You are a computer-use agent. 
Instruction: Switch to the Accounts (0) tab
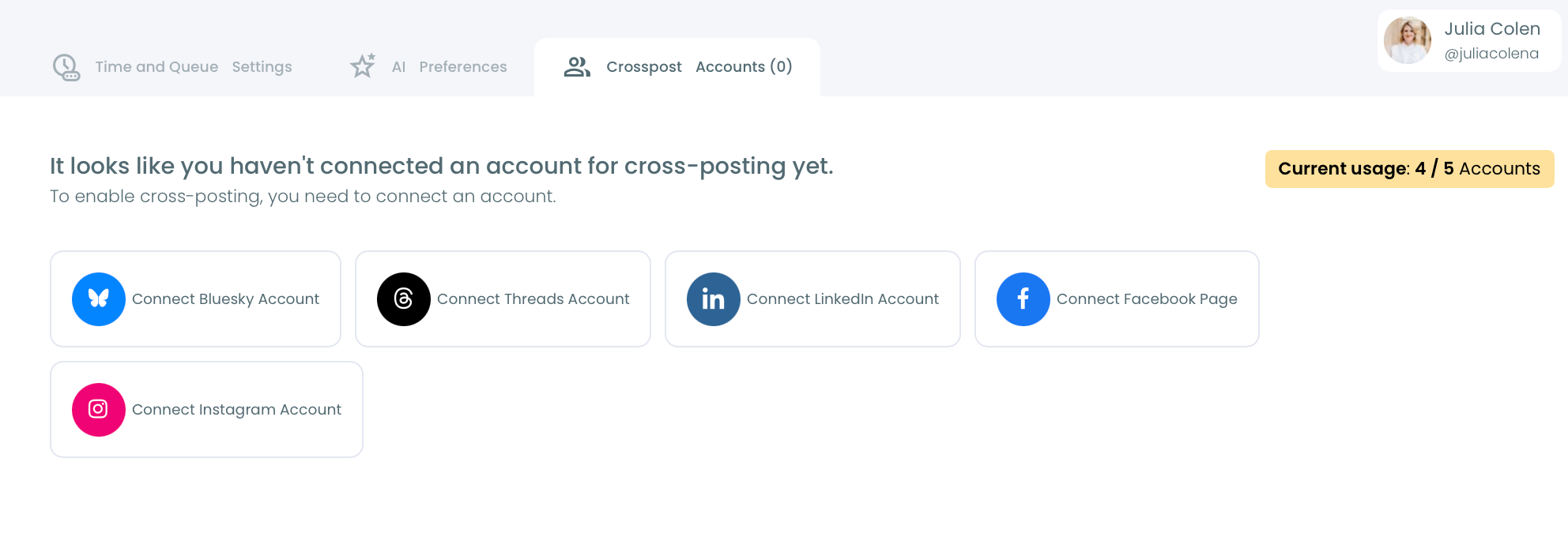[743, 66]
